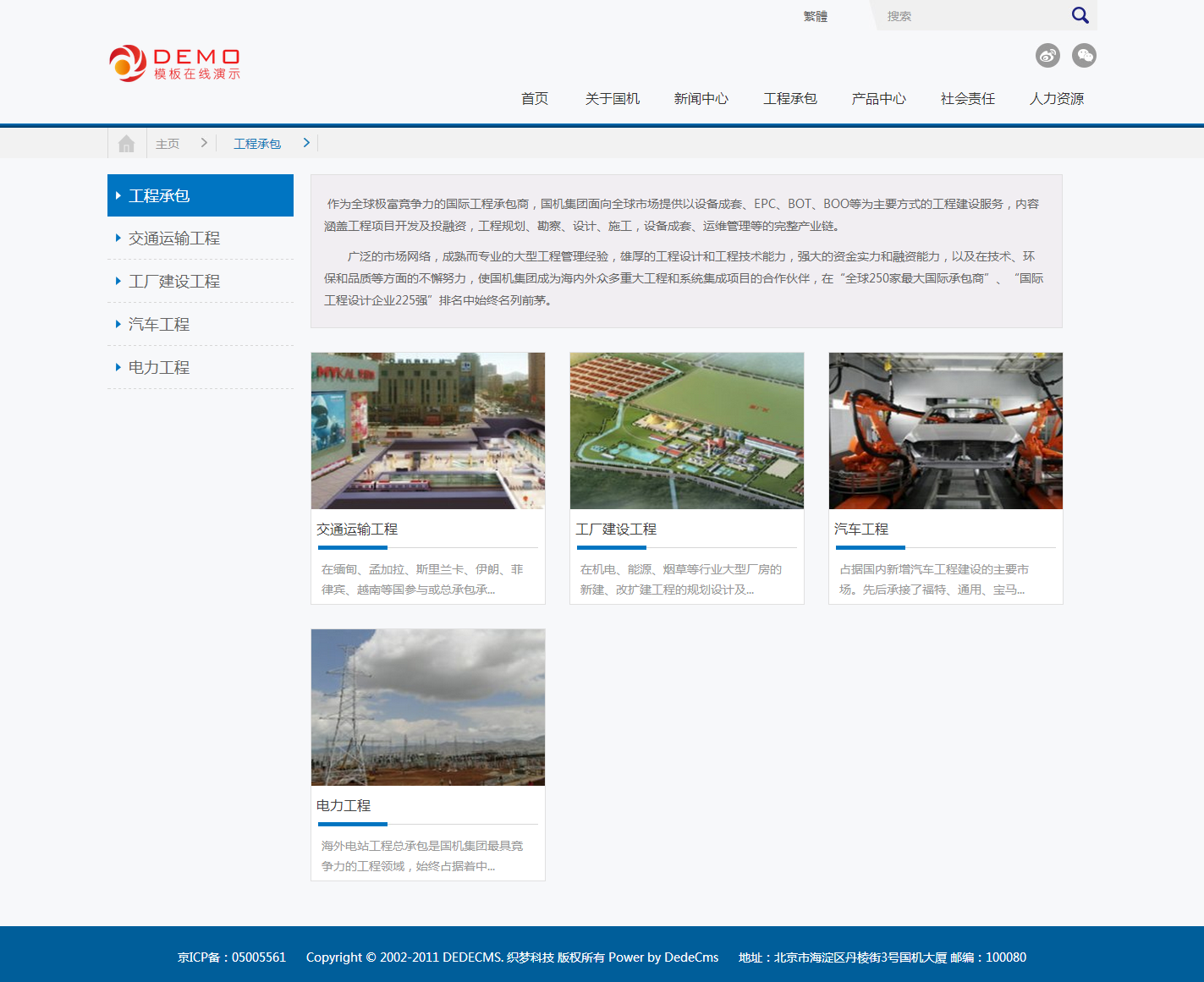Select 交通运输工程 in the sidebar
Viewport: 1204px width, 982px height.
point(173,239)
